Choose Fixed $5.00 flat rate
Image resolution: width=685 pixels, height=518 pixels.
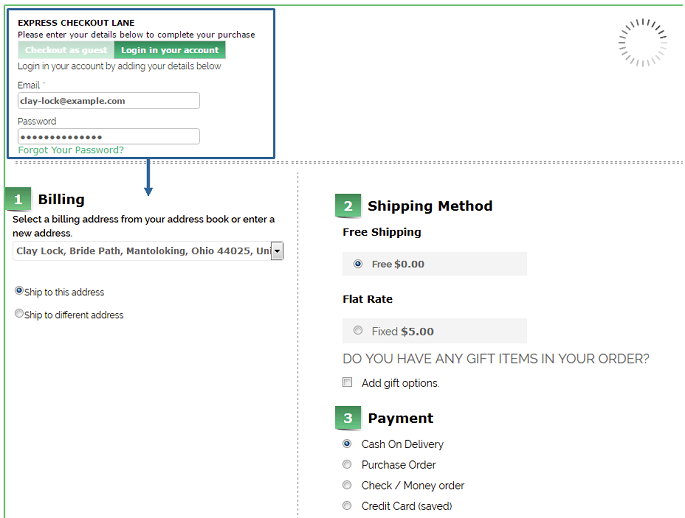(358, 331)
